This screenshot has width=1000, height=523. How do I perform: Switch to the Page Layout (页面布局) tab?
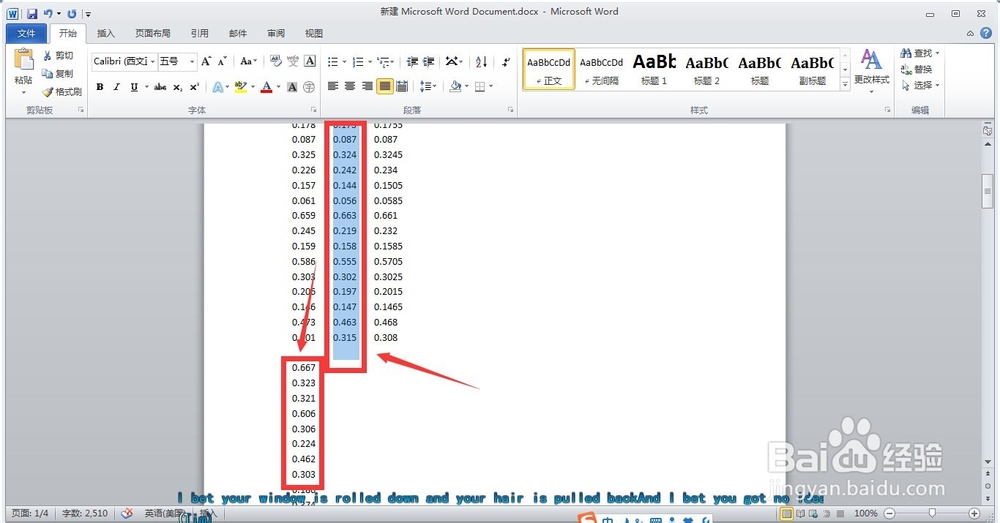152,33
